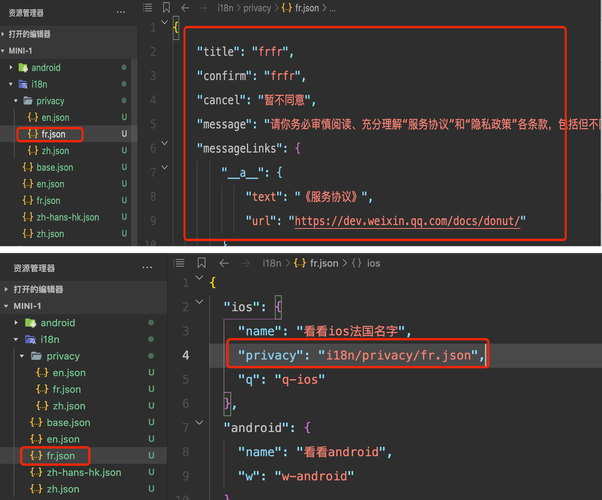Click fr.json breadcrumb in top editor
Viewport: 602px width, 500px height.
tap(300, 8)
